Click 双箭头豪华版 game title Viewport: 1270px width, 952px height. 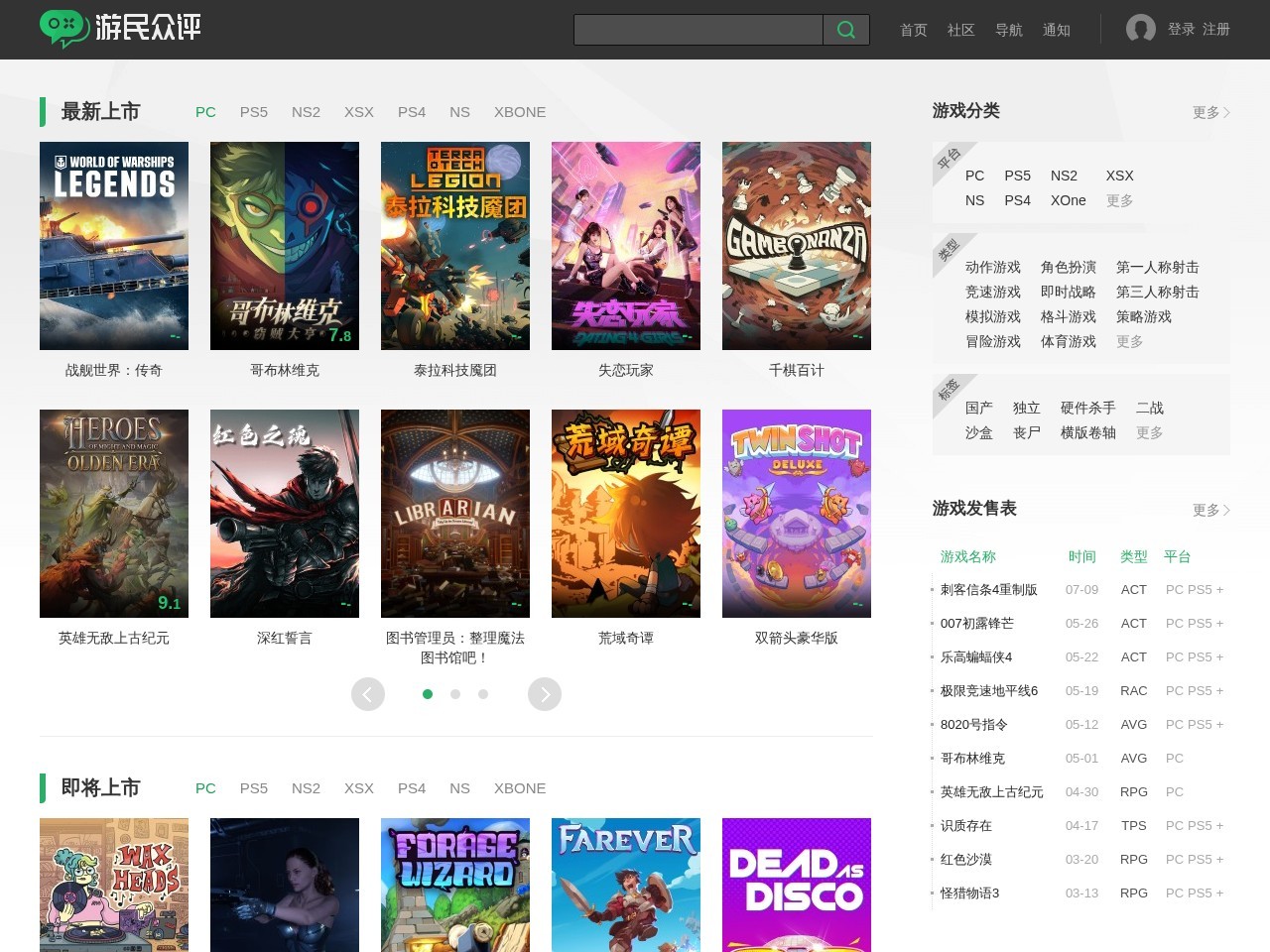click(x=797, y=638)
